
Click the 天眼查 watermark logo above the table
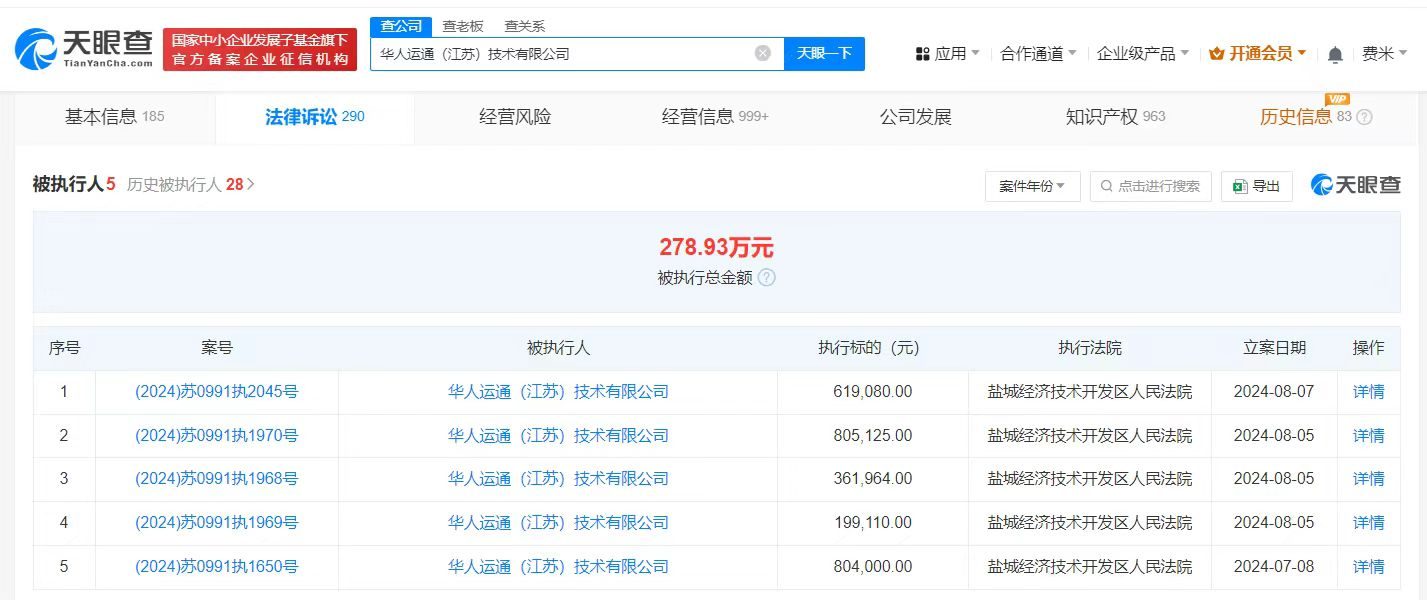1355,185
